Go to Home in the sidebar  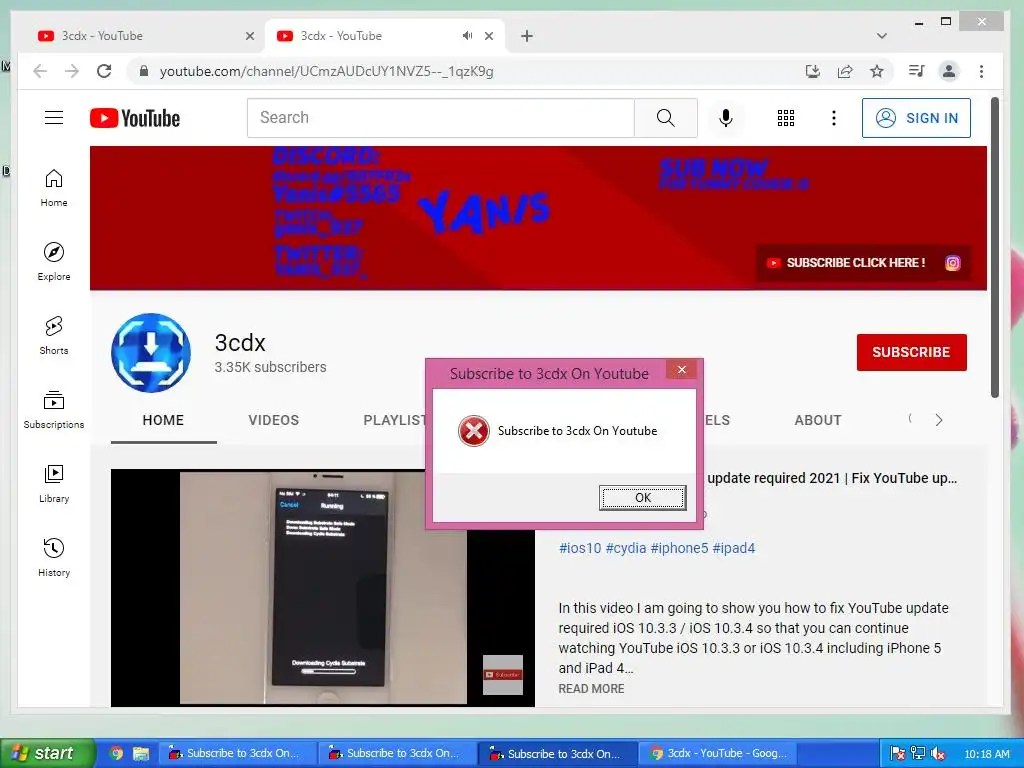(54, 188)
